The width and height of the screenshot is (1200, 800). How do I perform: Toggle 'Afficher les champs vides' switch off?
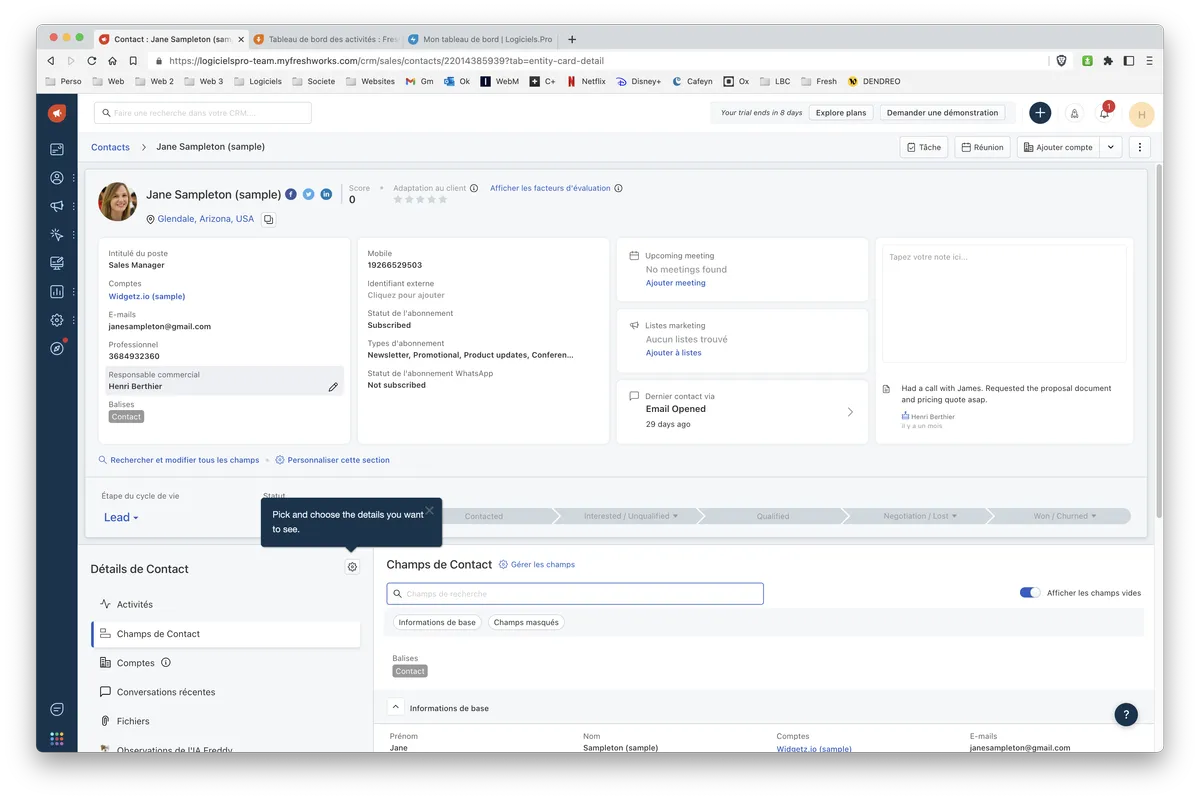[x=1029, y=593]
